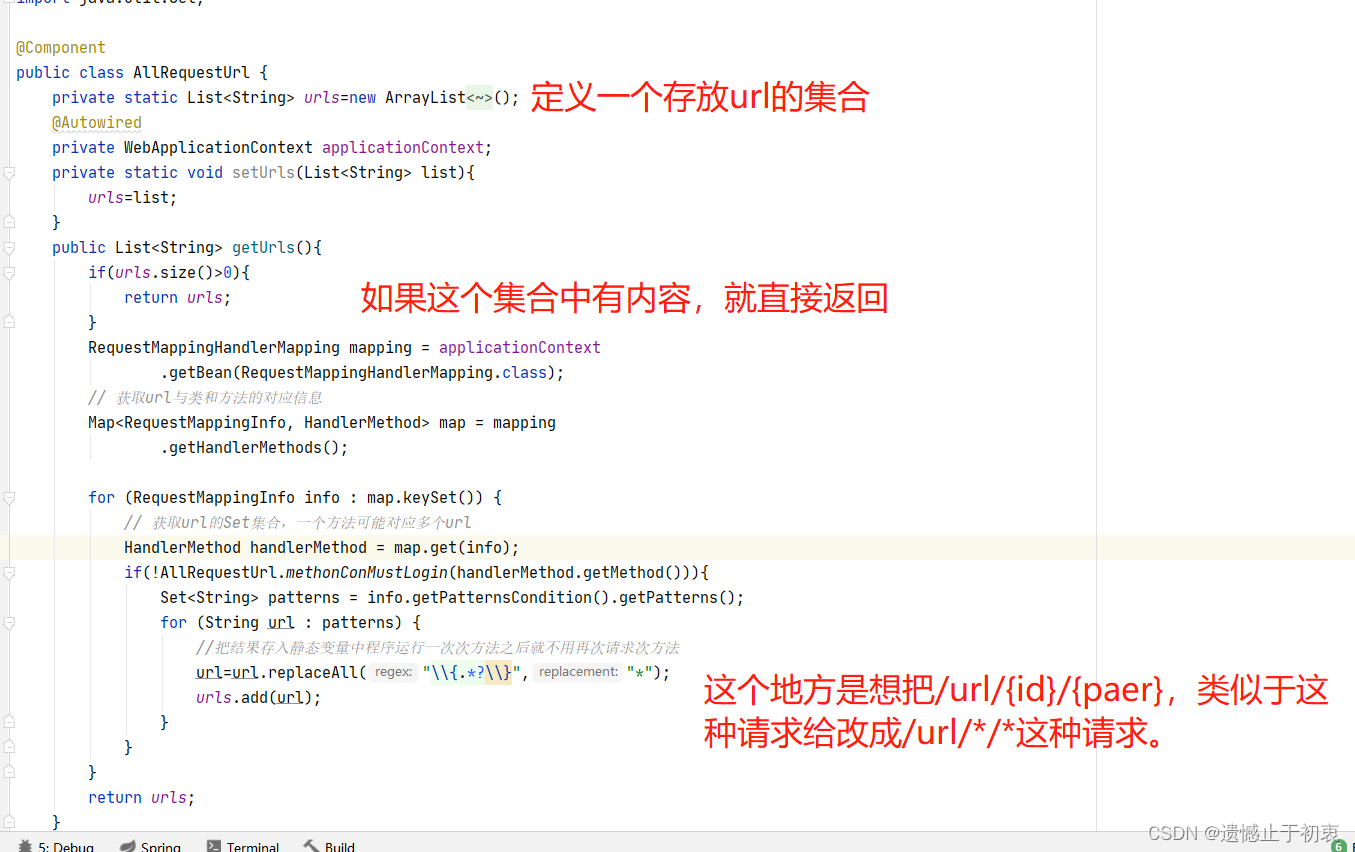Click urls.add(url); statement

[x=259, y=698]
